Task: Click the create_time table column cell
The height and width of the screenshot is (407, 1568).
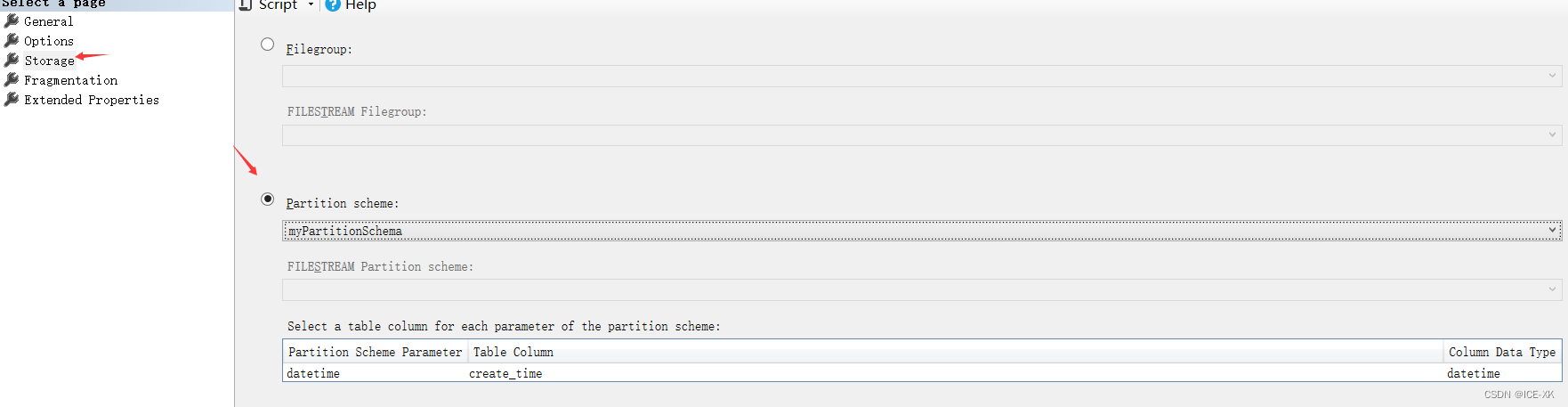Action: pos(505,374)
